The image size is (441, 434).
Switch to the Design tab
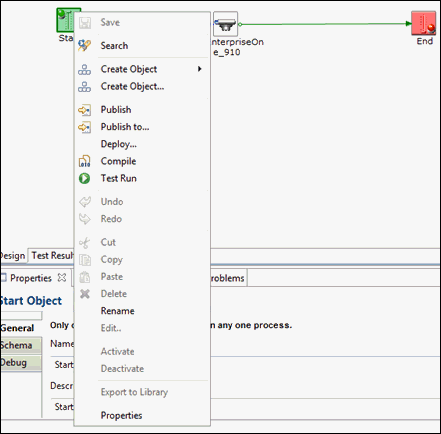point(13,256)
